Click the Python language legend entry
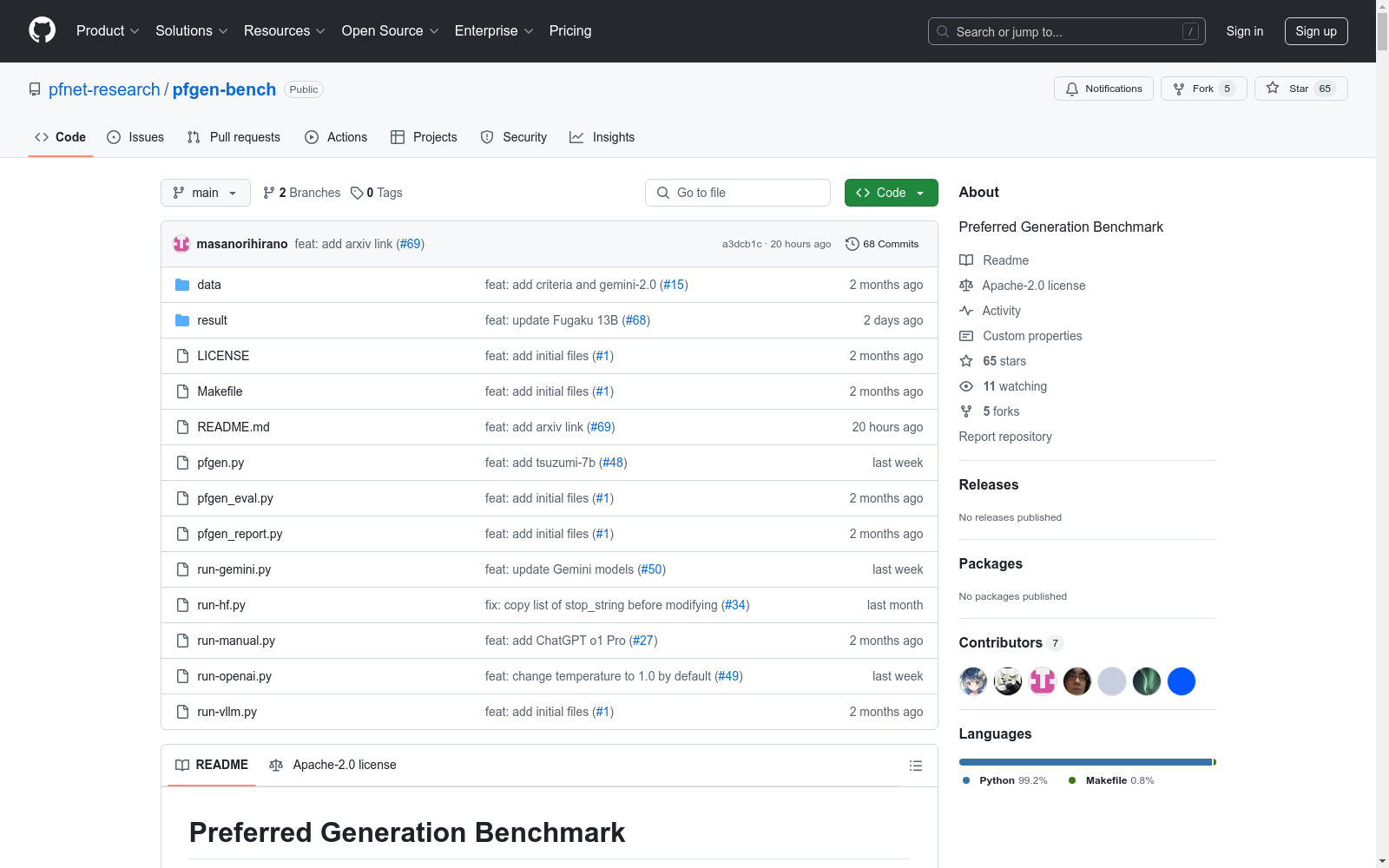1389x868 pixels. point(1005,780)
